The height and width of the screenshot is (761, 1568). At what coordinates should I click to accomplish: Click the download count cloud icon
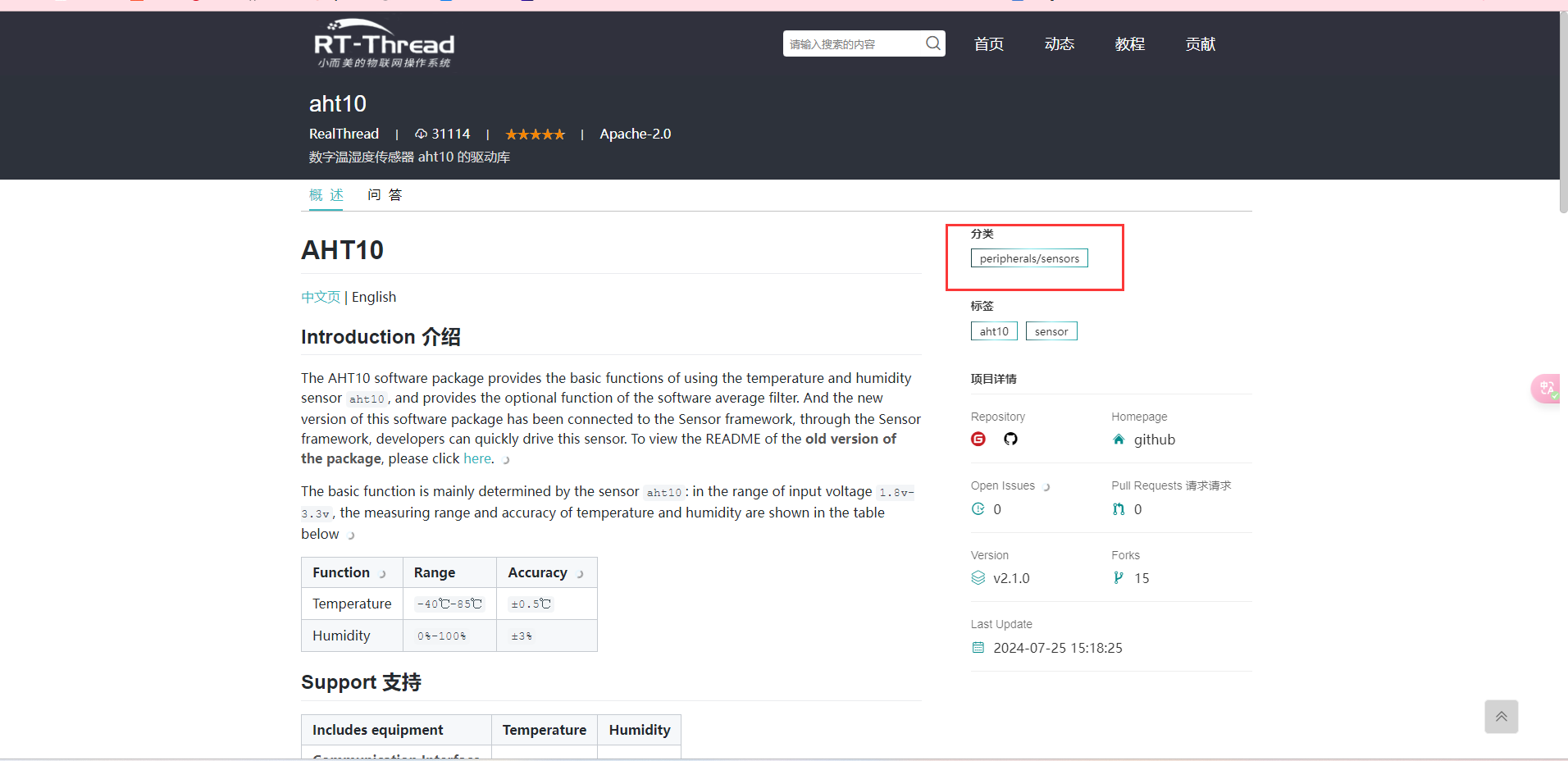click(x=421, y=134)
